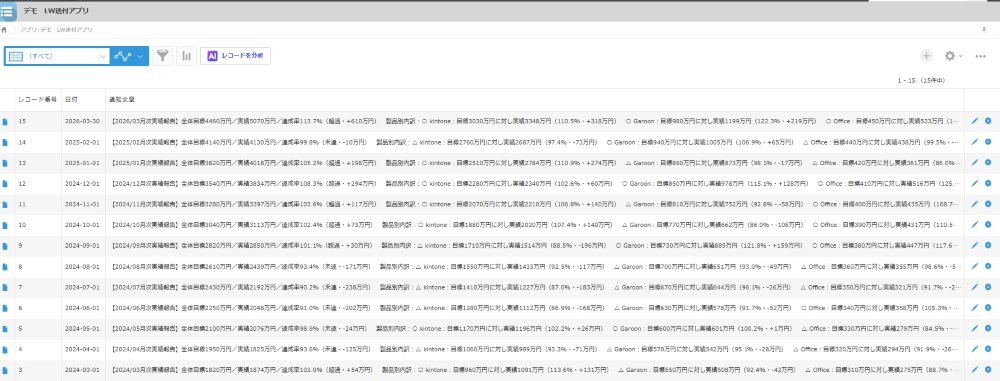Click the 1 - 15 (15件中) pager text

[921, 81]
